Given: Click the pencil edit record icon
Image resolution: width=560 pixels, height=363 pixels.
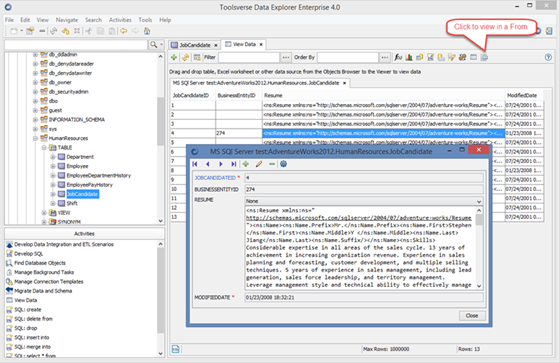Looking at the screenshot, I should point(259,164).
